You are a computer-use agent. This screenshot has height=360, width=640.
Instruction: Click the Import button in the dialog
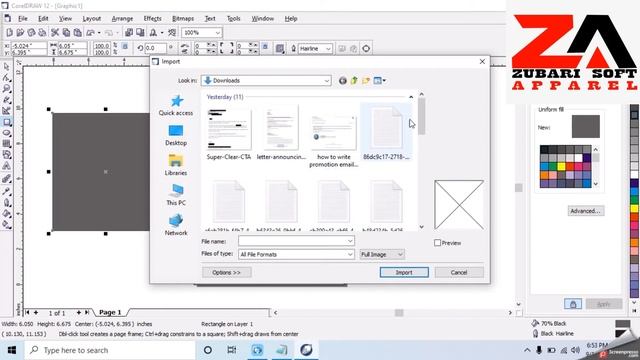[404, 272]
